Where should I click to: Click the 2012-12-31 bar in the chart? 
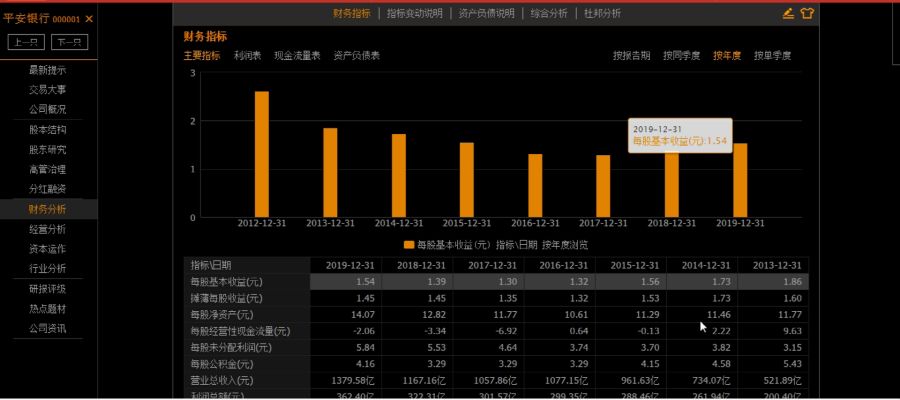[261, 154]
